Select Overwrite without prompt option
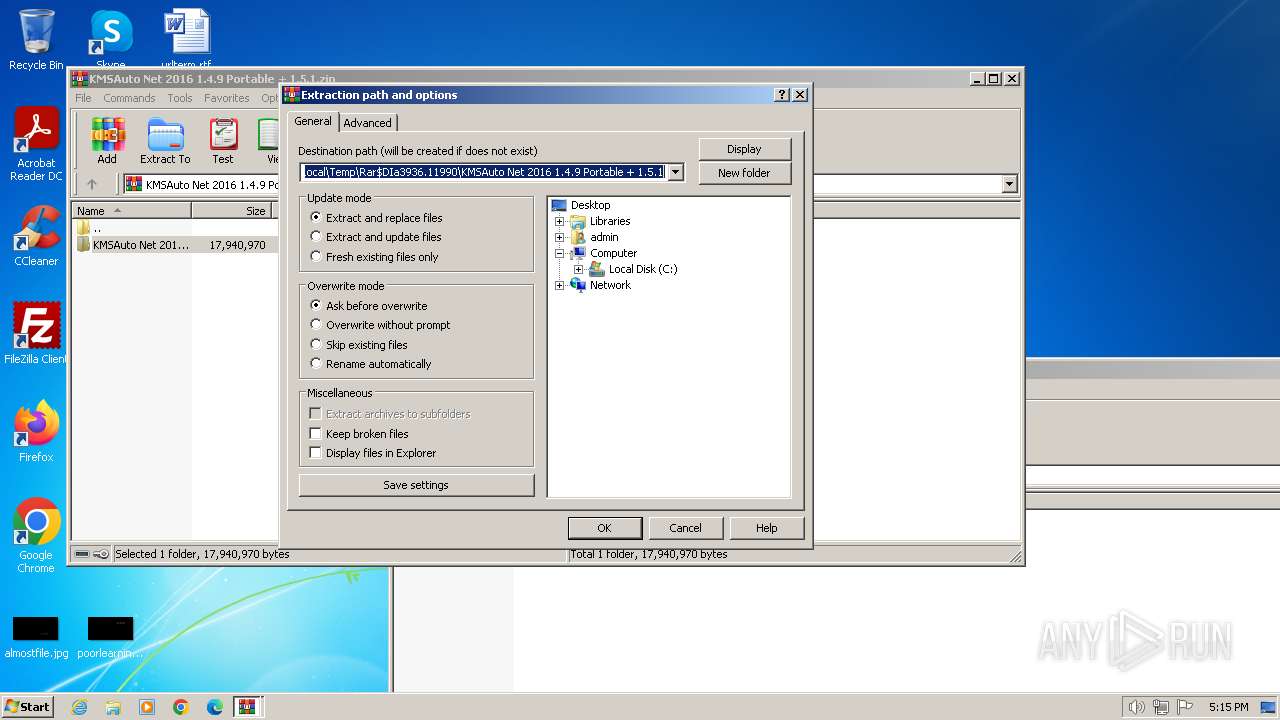The width and height of the screenshot is (1280, 720). (380, 325)
